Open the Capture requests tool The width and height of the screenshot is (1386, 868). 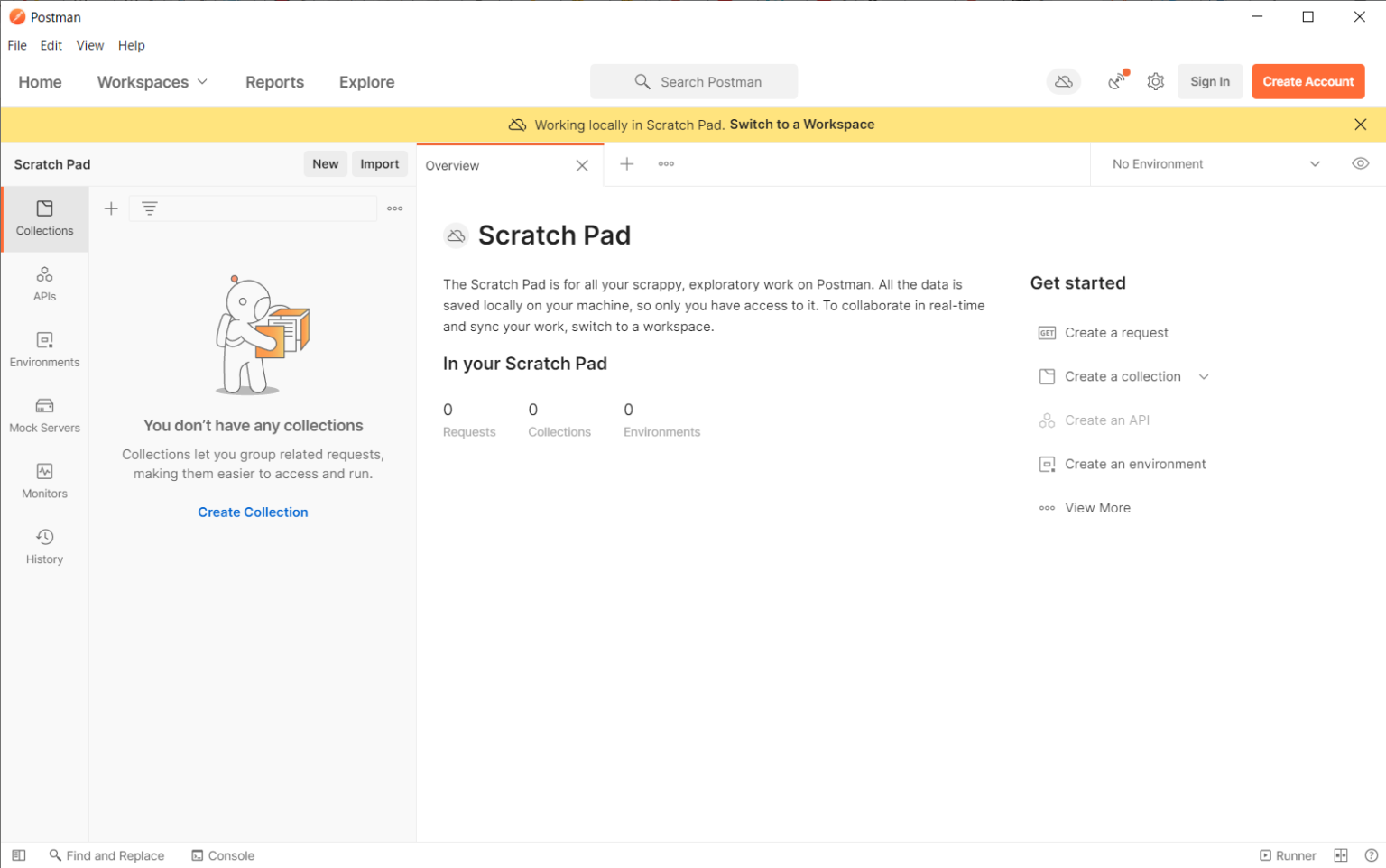(1116, 81)
